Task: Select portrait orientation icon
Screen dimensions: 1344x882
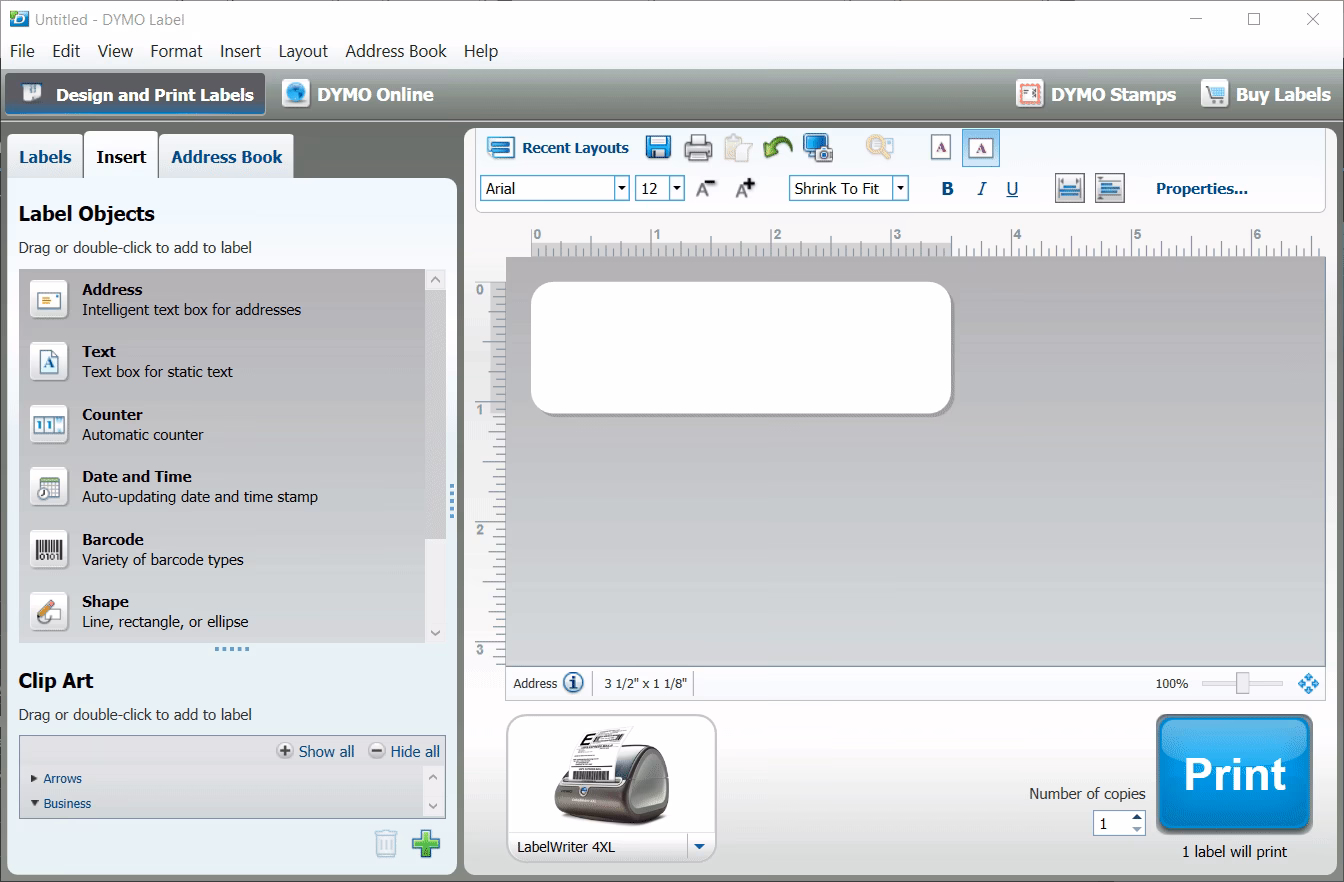Action: [x=941, y=148]
